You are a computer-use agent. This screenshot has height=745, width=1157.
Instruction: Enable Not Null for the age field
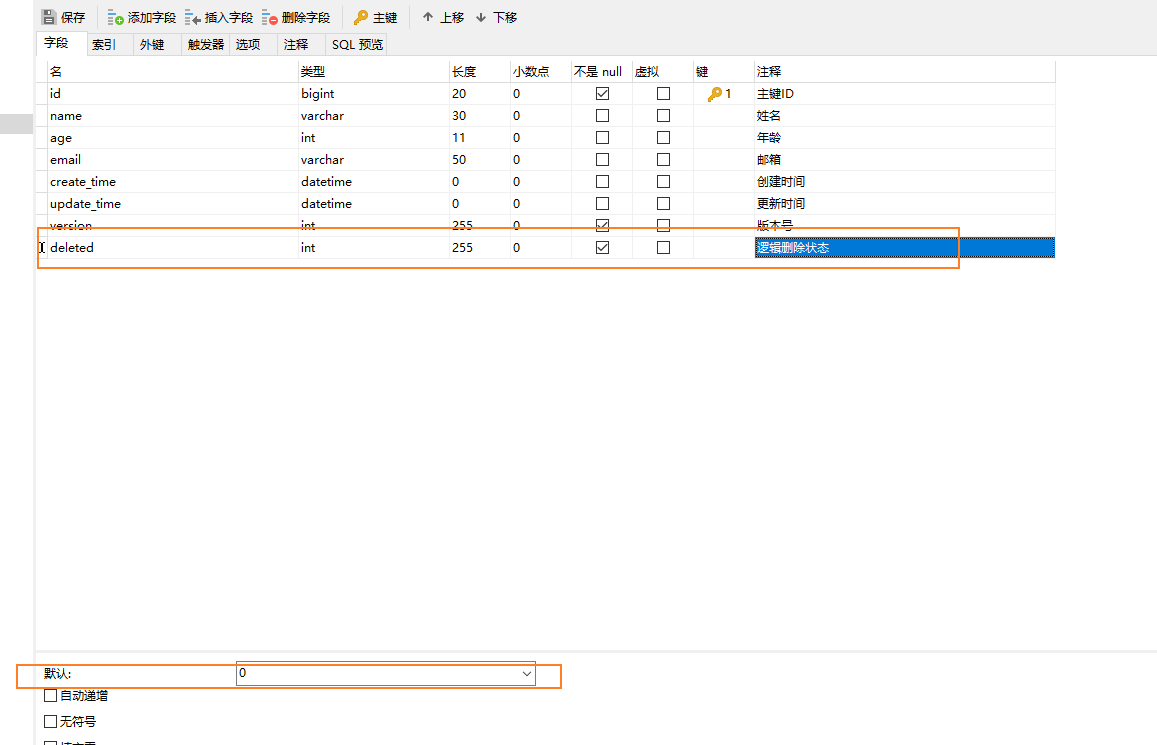coord(602,137)
